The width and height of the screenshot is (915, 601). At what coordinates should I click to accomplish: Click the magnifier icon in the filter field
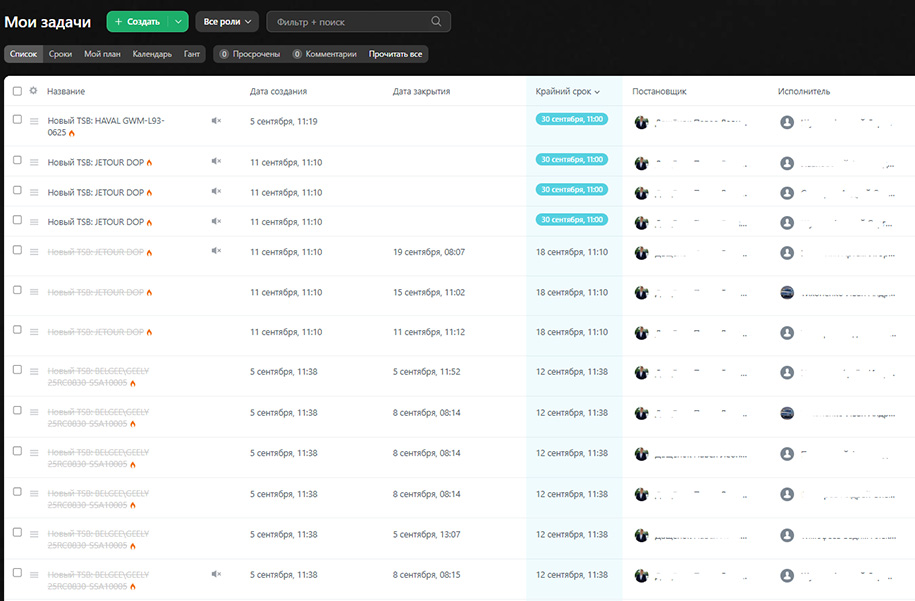point(436,21)
